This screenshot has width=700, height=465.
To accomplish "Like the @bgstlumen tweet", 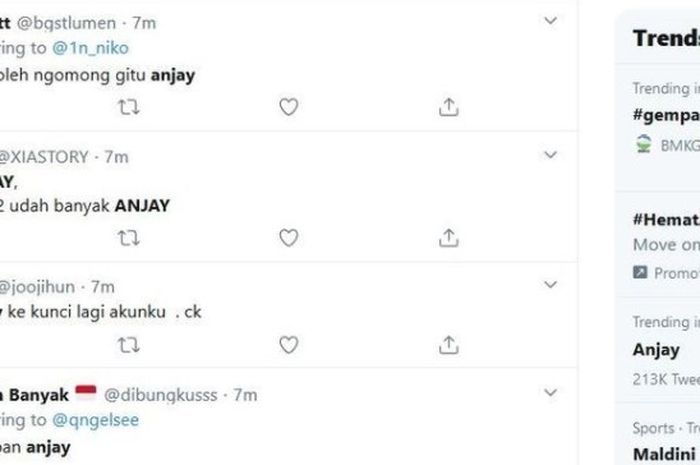I will (288, 107).
